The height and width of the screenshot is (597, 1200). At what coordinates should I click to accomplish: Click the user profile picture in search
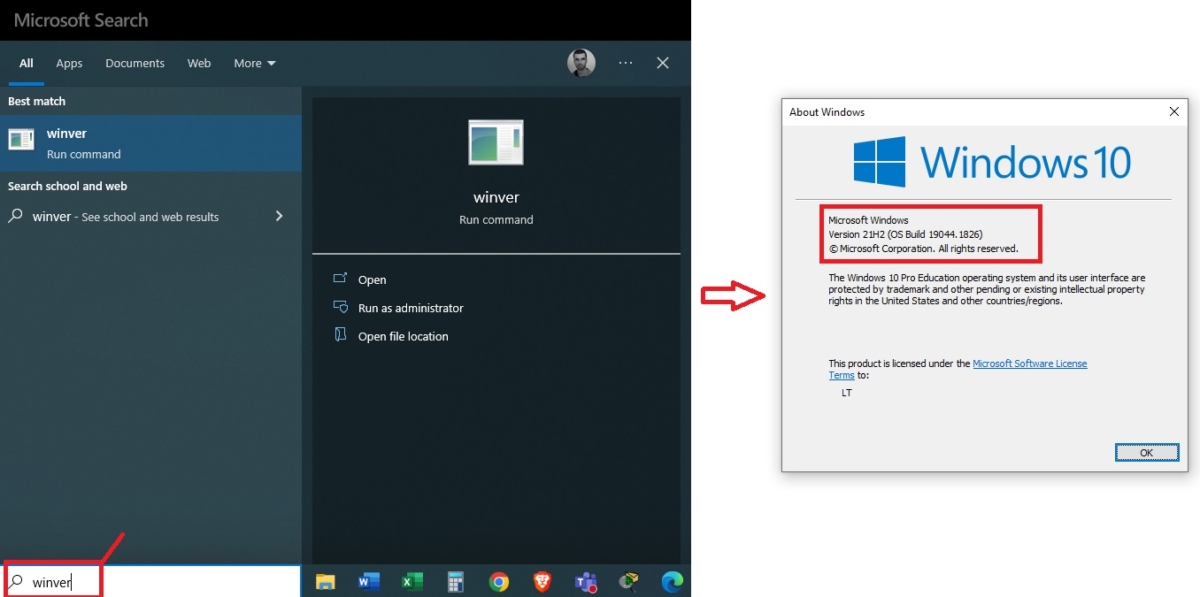pyautogui.click(x=581, y=63)
